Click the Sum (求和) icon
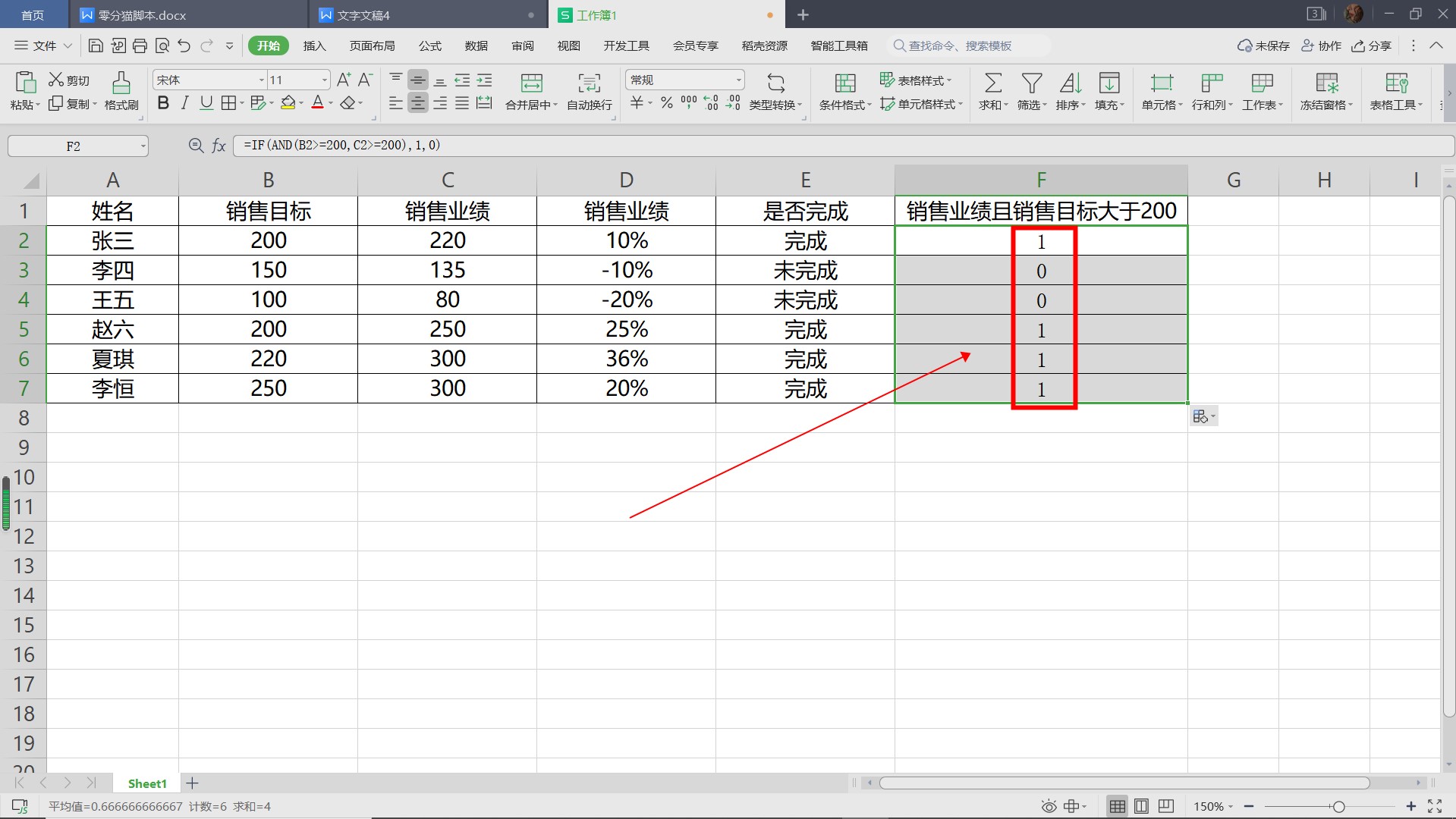Screen dimensions: 1456x819 click(992, 83)
